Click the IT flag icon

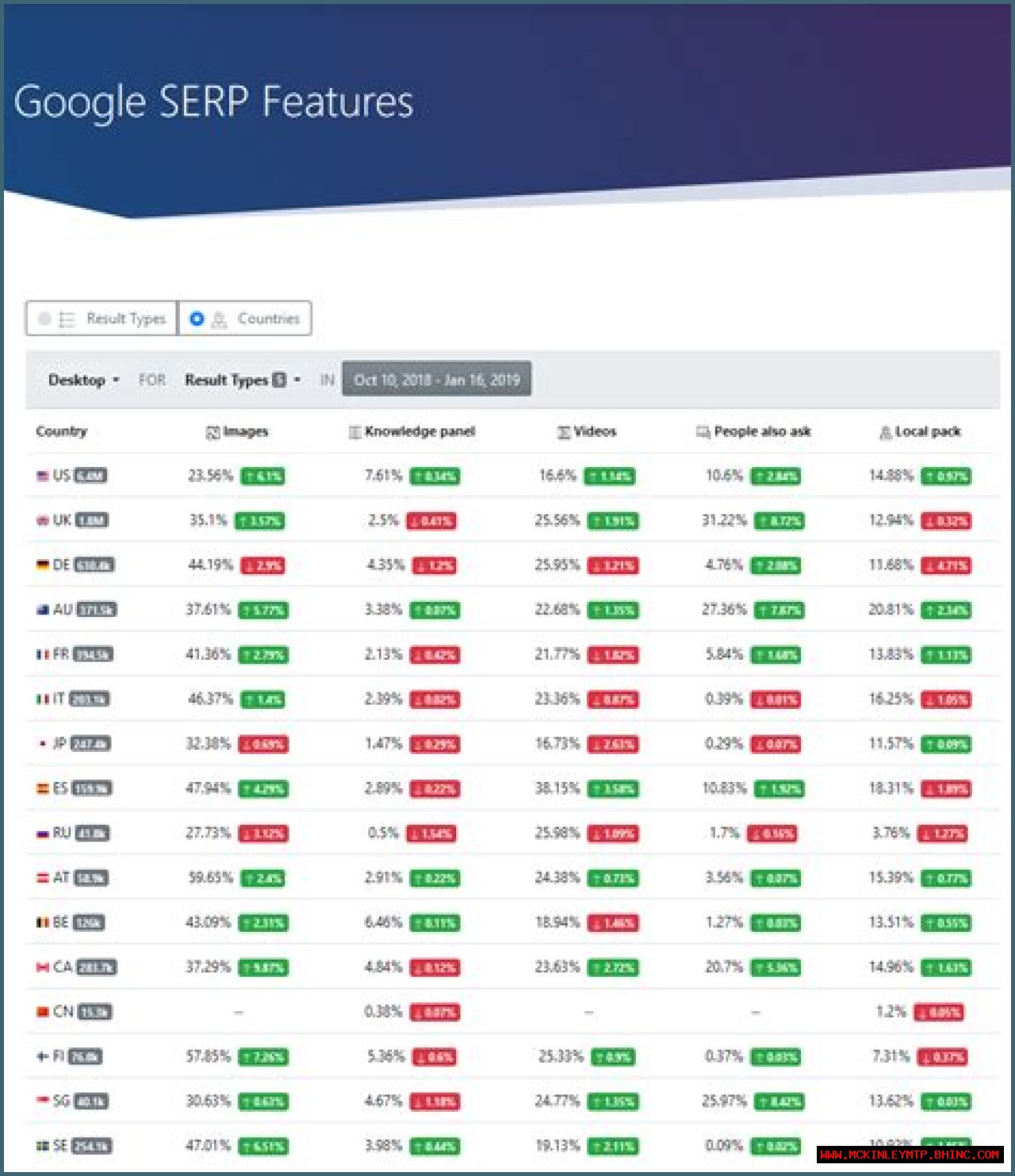pos(43,699)
